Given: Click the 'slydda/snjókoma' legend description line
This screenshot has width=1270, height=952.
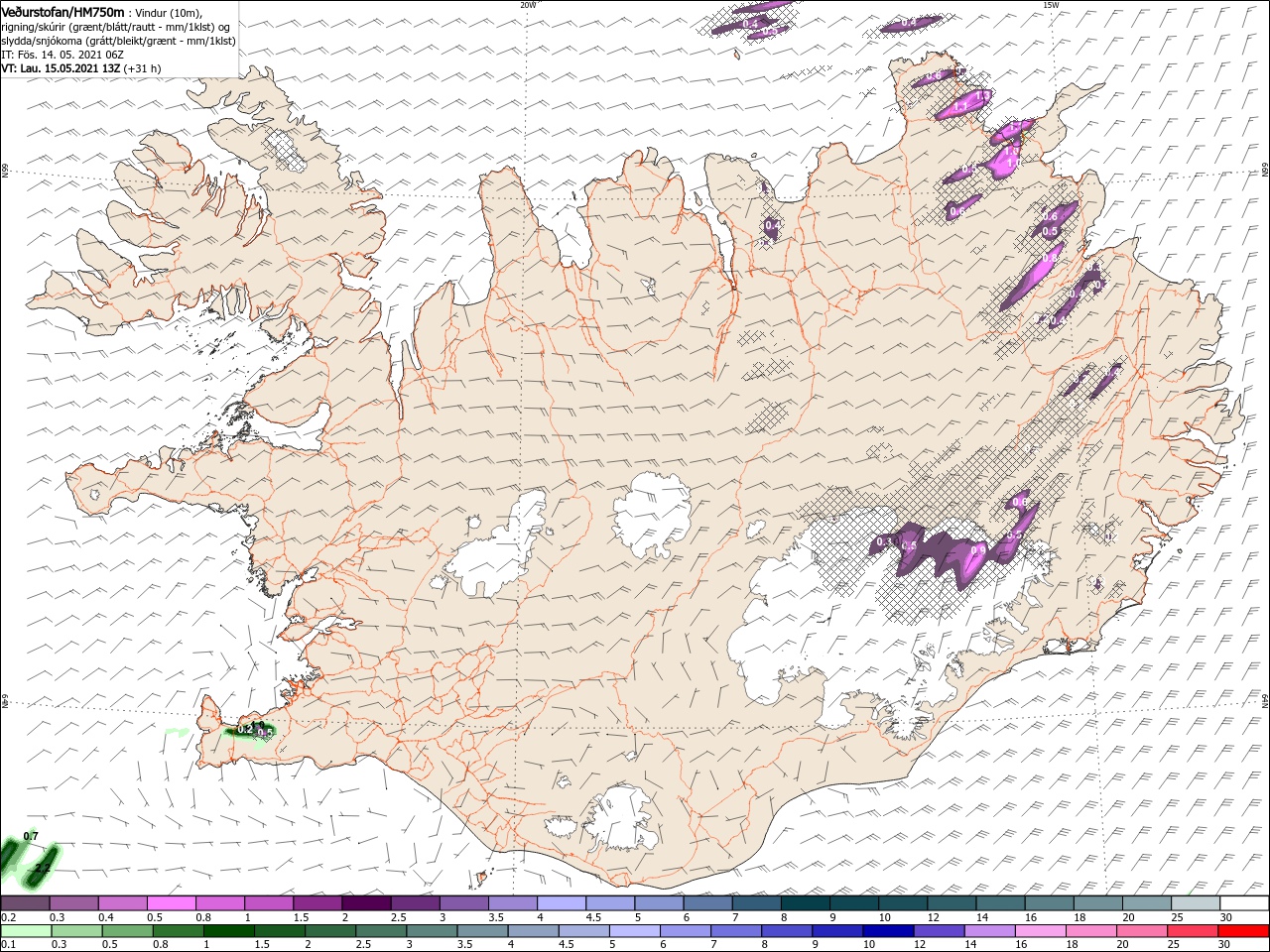Looking at the screenshot, I should tap(118, 41).
